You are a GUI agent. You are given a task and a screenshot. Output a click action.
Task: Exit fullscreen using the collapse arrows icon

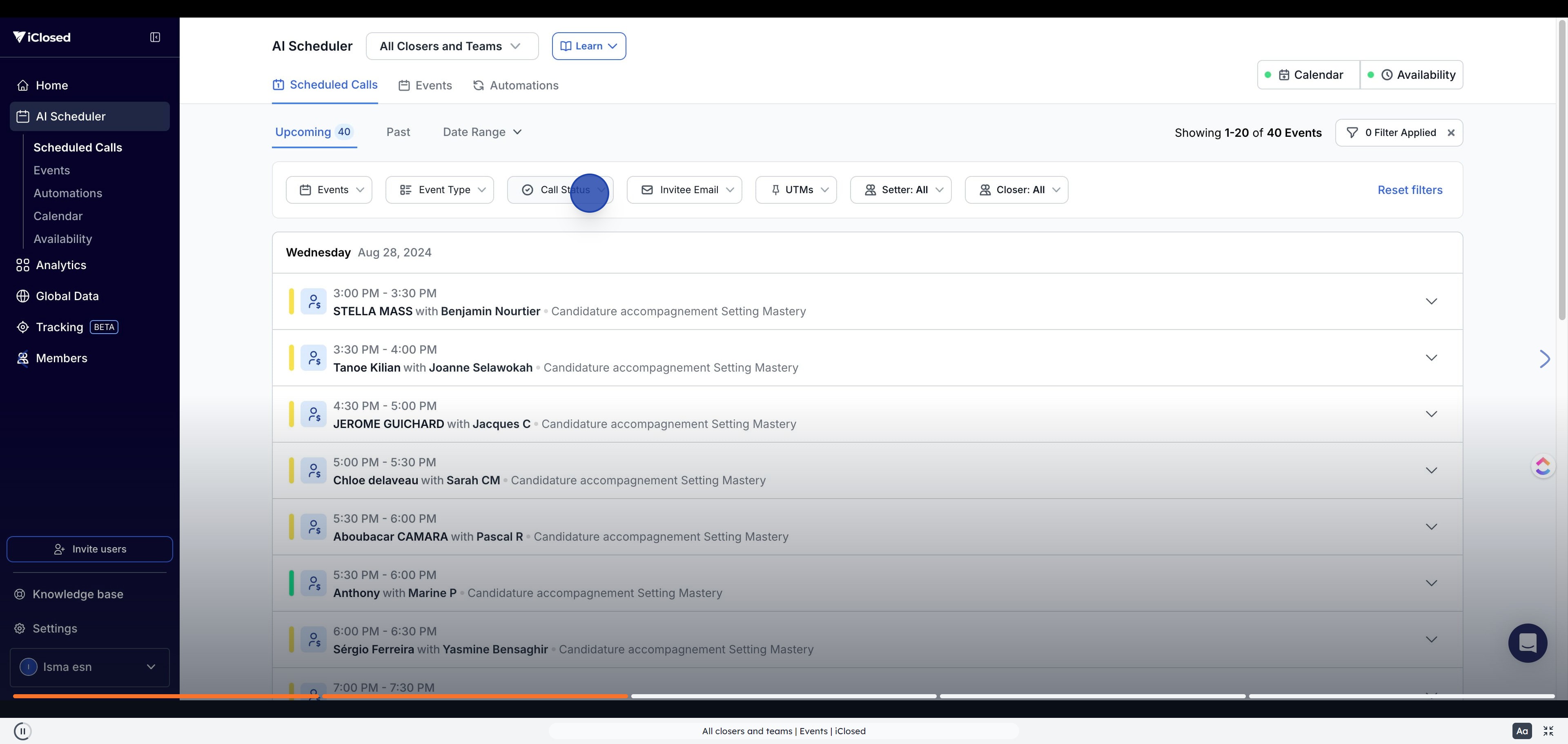(1548, 731)
